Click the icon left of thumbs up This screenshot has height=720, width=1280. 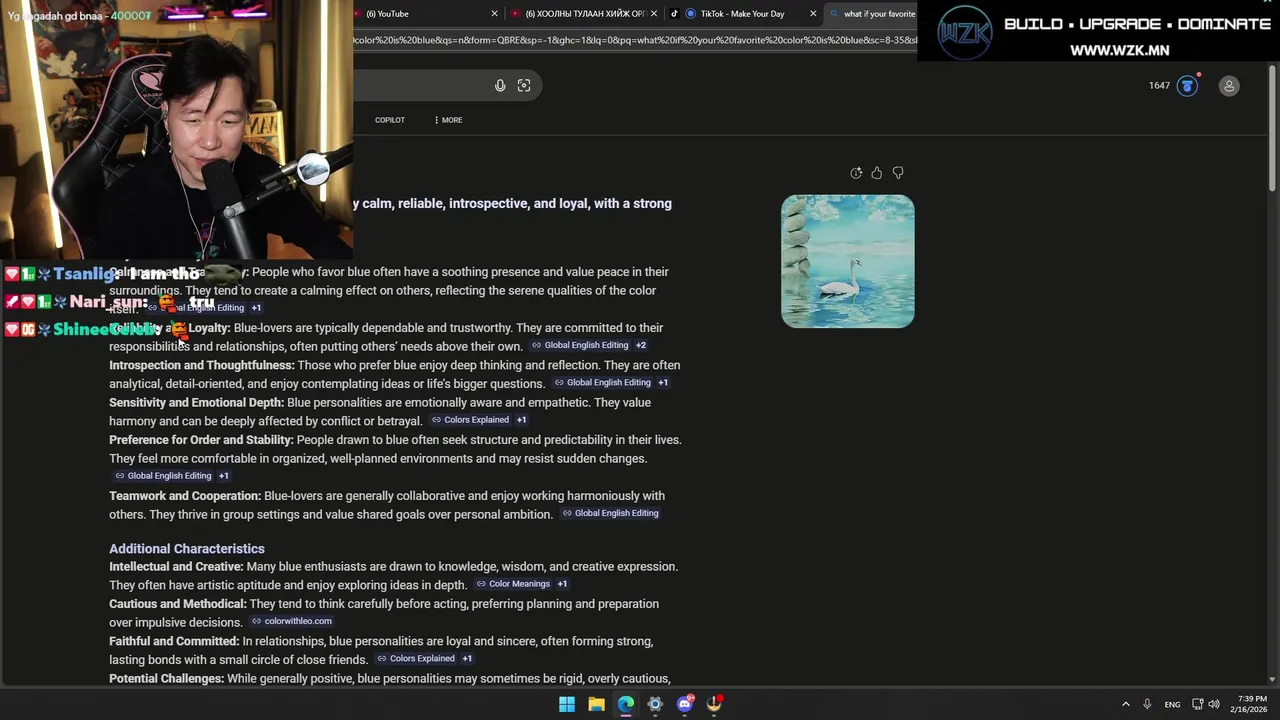pos(856,173)
